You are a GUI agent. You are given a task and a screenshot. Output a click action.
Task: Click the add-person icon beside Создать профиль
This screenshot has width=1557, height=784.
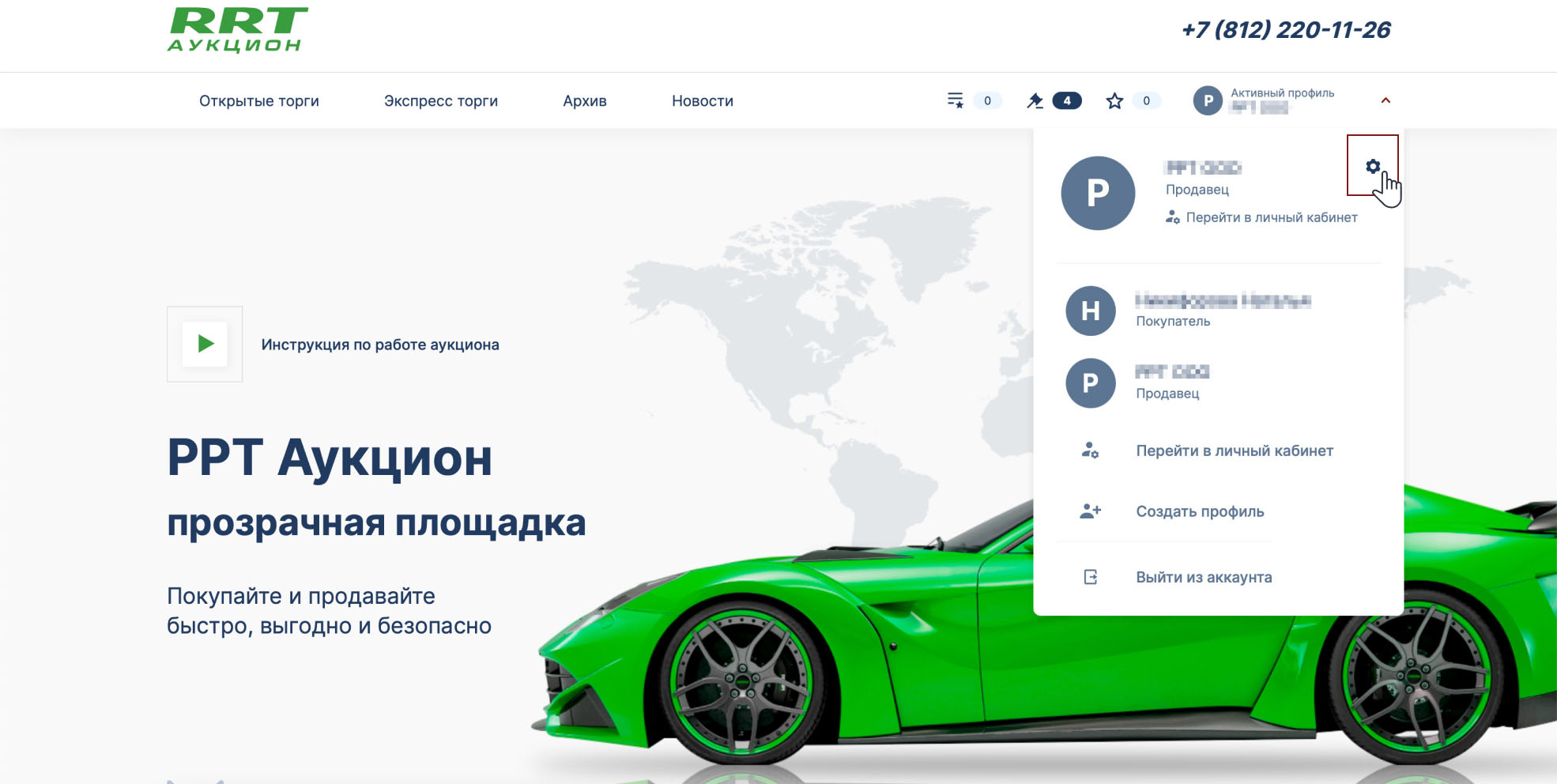coord(1091,511)
